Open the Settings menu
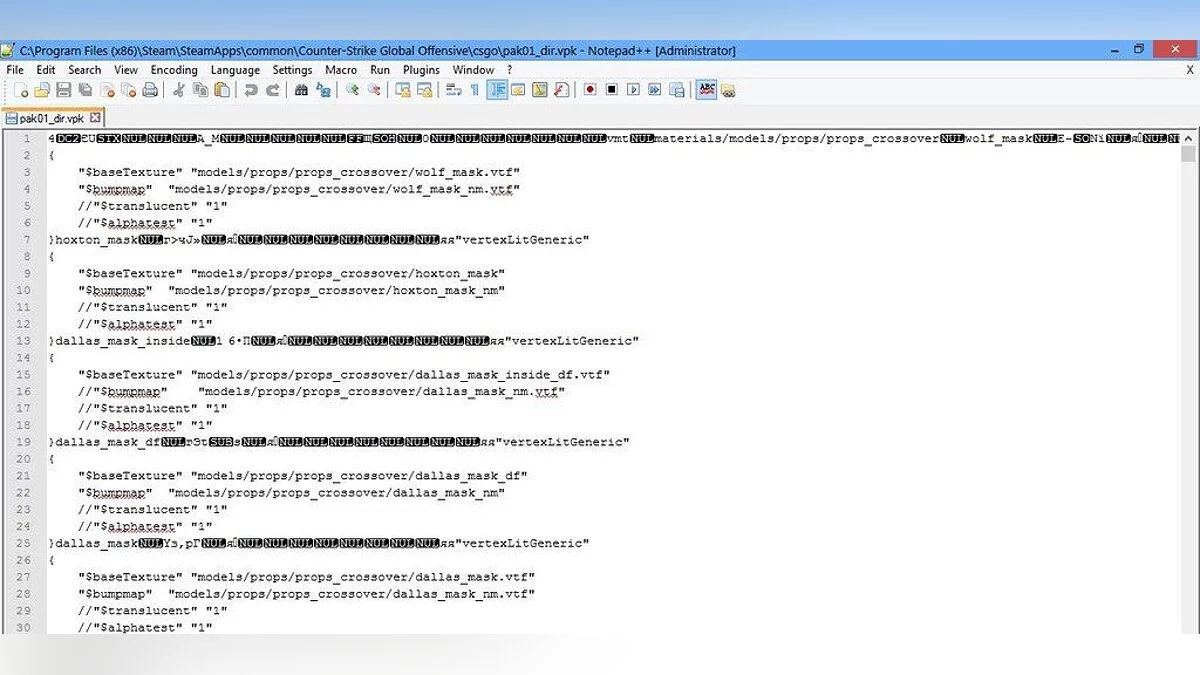The height and width of the screenshot is (675, 1200). [292, 70]
